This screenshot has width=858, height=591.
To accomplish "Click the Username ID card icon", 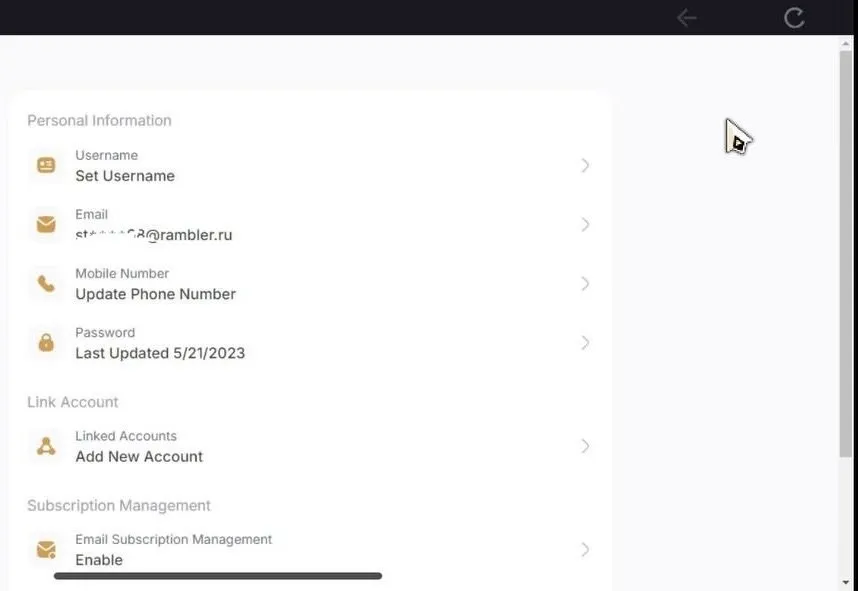I will click(x=46, y=165).
